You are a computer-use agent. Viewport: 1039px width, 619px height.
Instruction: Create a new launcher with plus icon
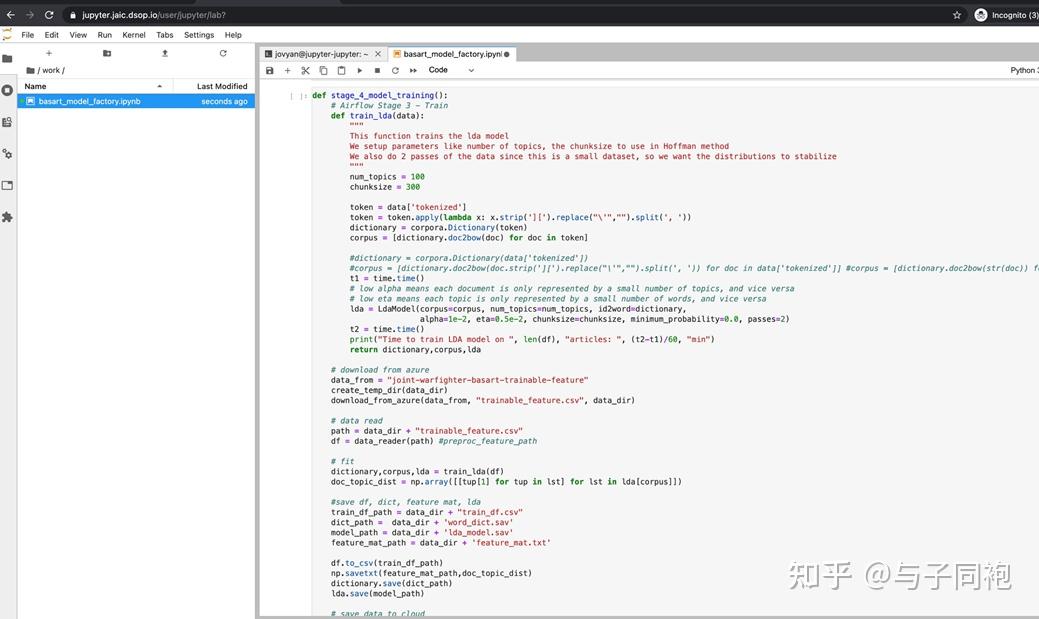pos(49,53)
